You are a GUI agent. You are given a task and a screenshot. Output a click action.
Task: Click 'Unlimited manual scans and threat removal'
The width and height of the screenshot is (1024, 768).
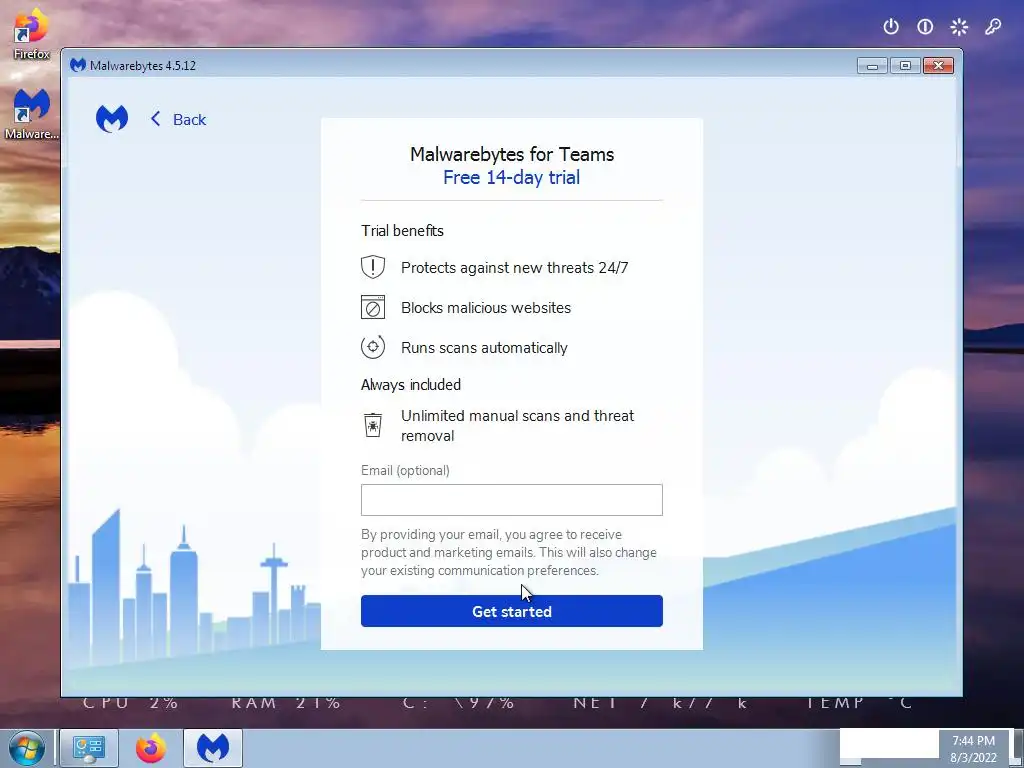pos(517,426)
